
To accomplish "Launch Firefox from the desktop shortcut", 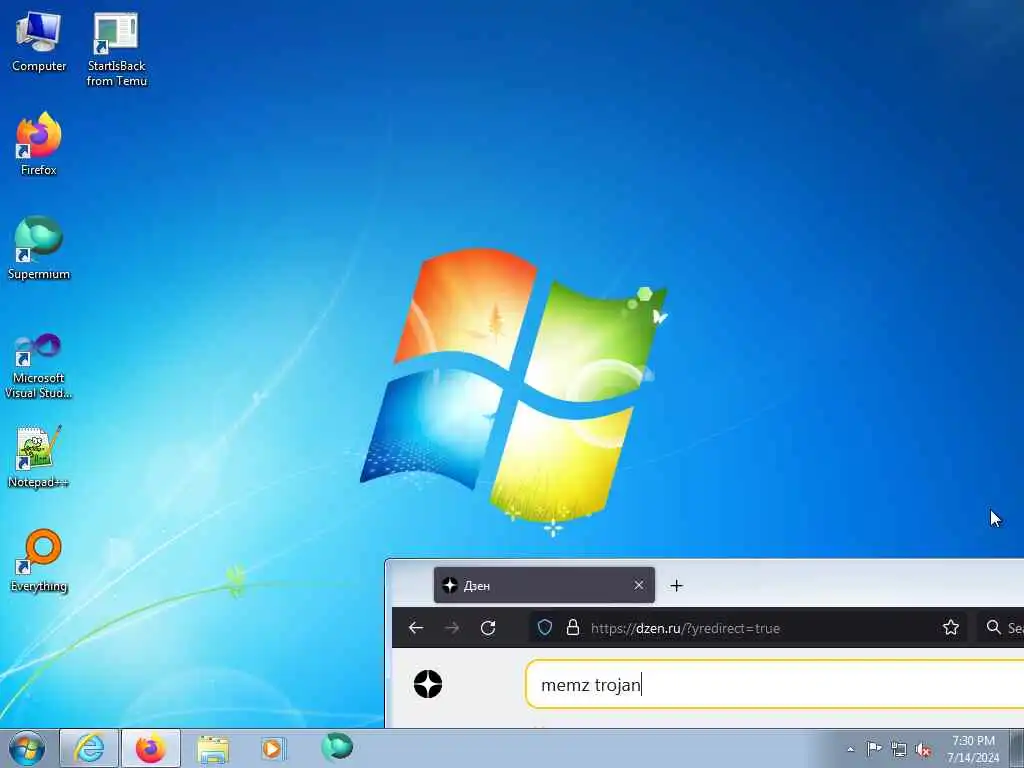I will [39, 144].
